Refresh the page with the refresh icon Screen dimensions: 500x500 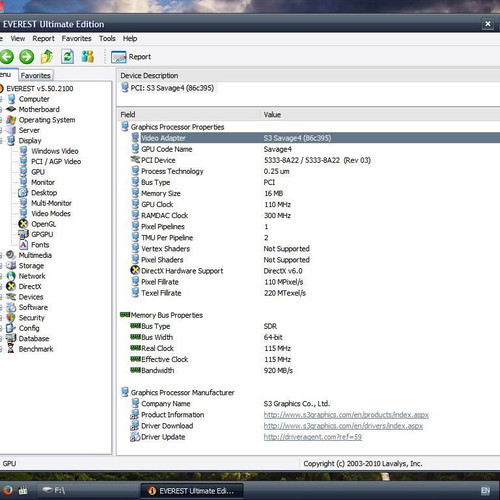[67, 56]
